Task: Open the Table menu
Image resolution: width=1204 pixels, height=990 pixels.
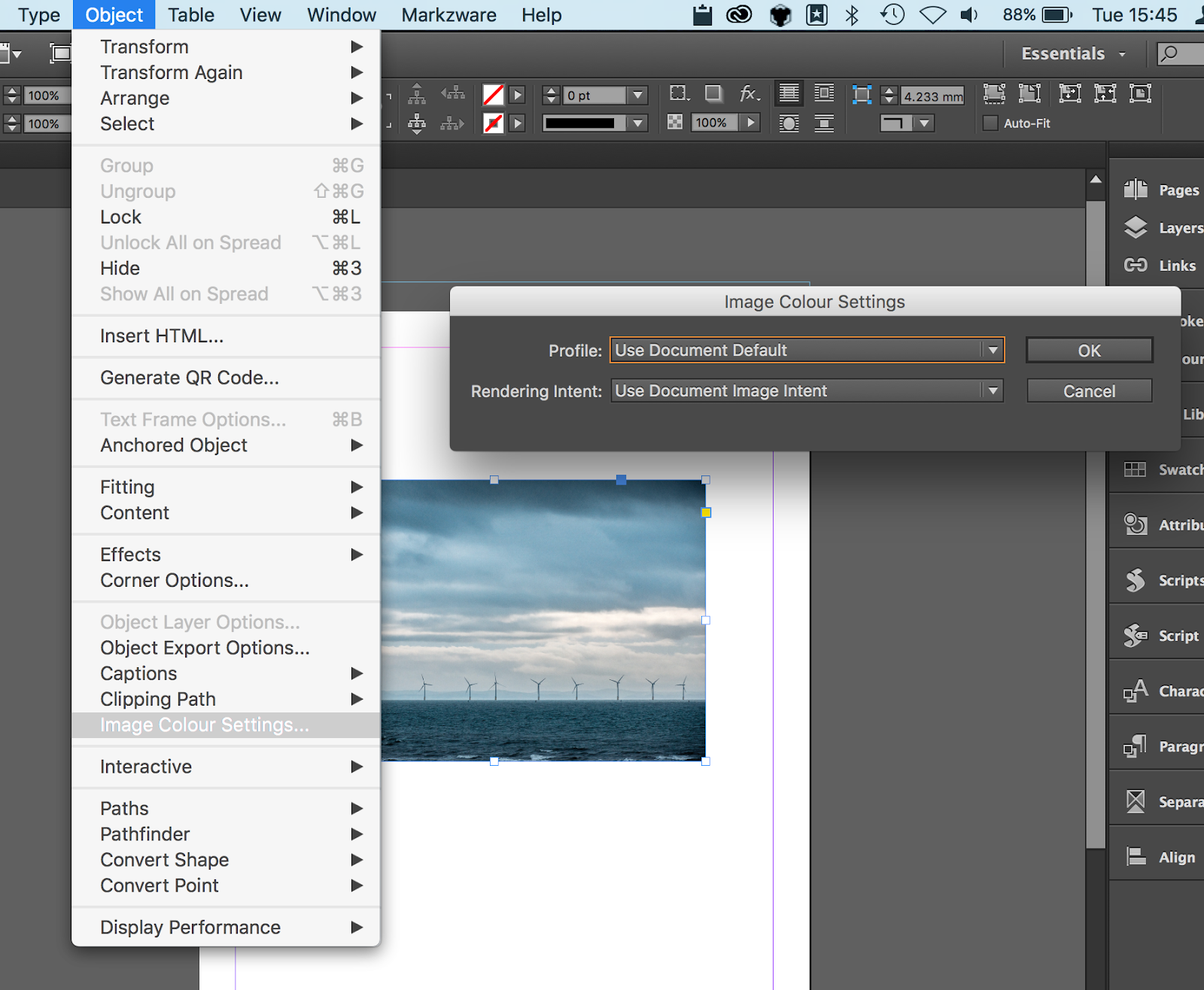Action: (191, 15)
